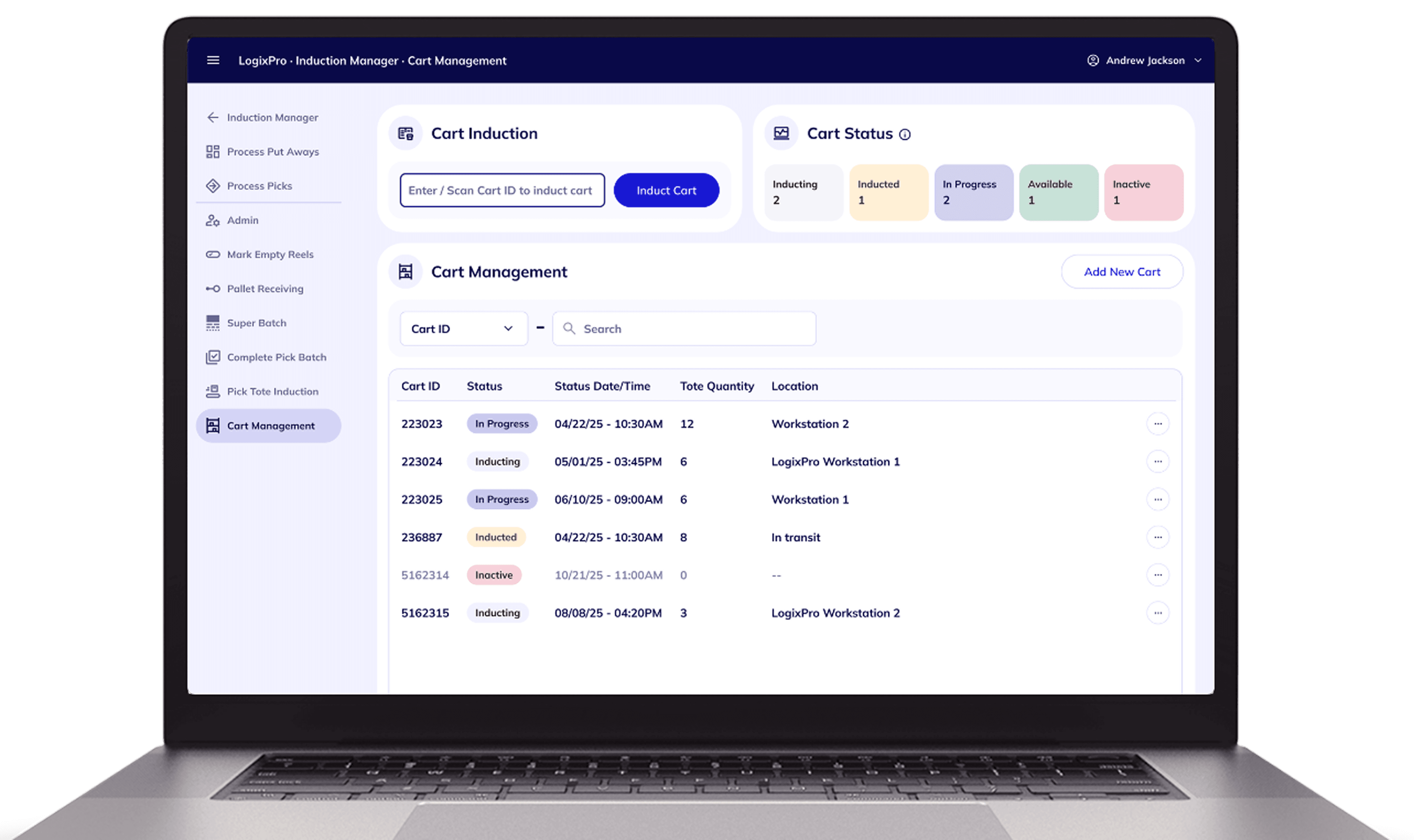Click cart ID 223023

pos(422,424)
